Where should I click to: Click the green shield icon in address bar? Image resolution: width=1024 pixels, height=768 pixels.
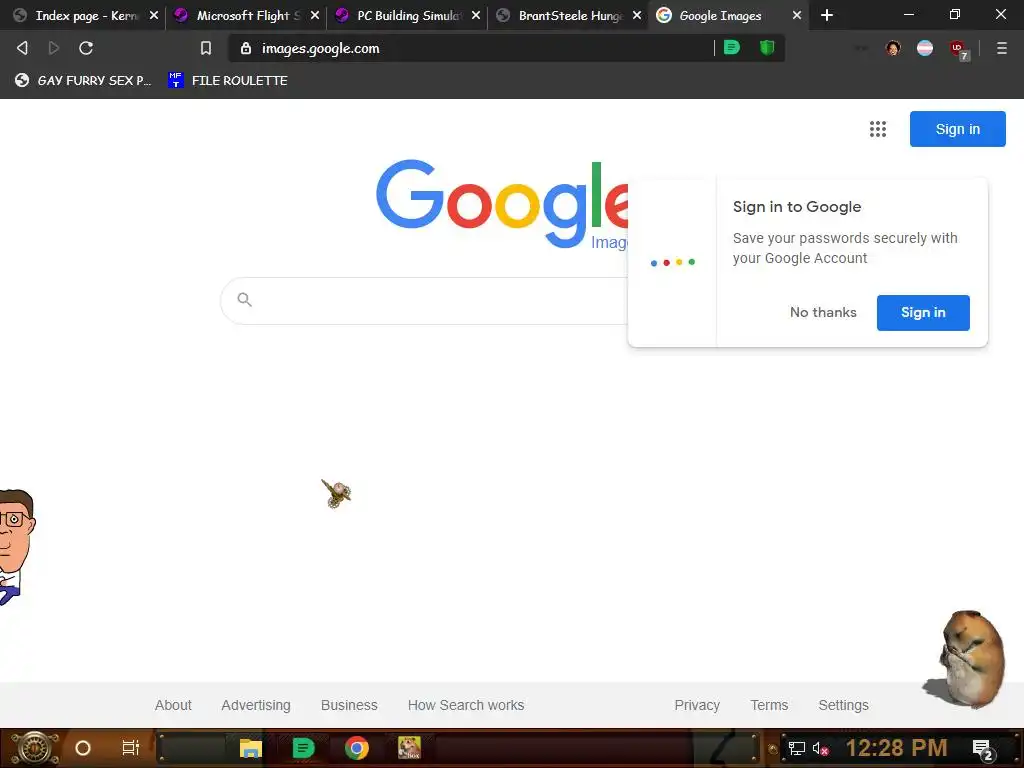click(x=767, y=47)
